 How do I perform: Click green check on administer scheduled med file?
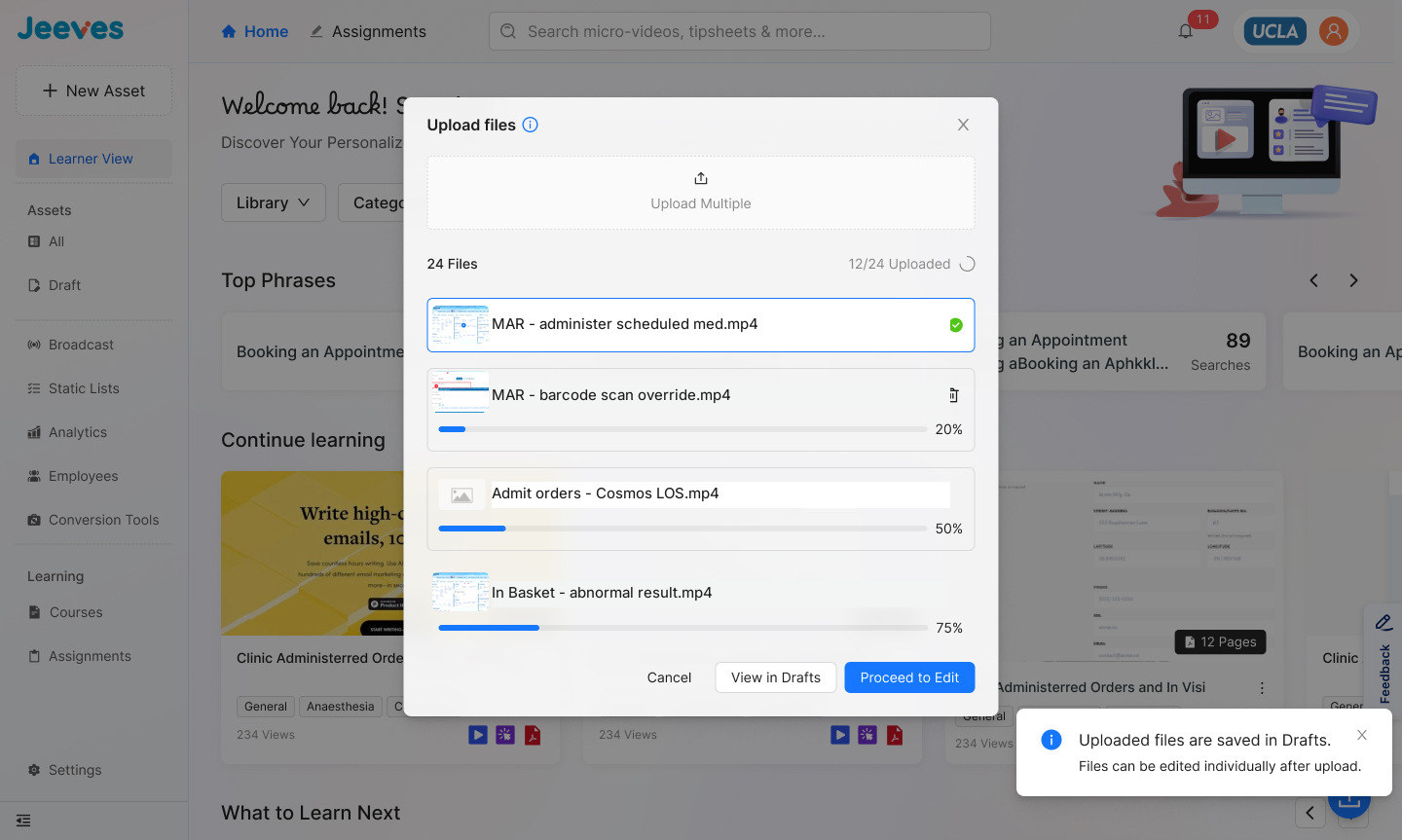click(956, 325)
